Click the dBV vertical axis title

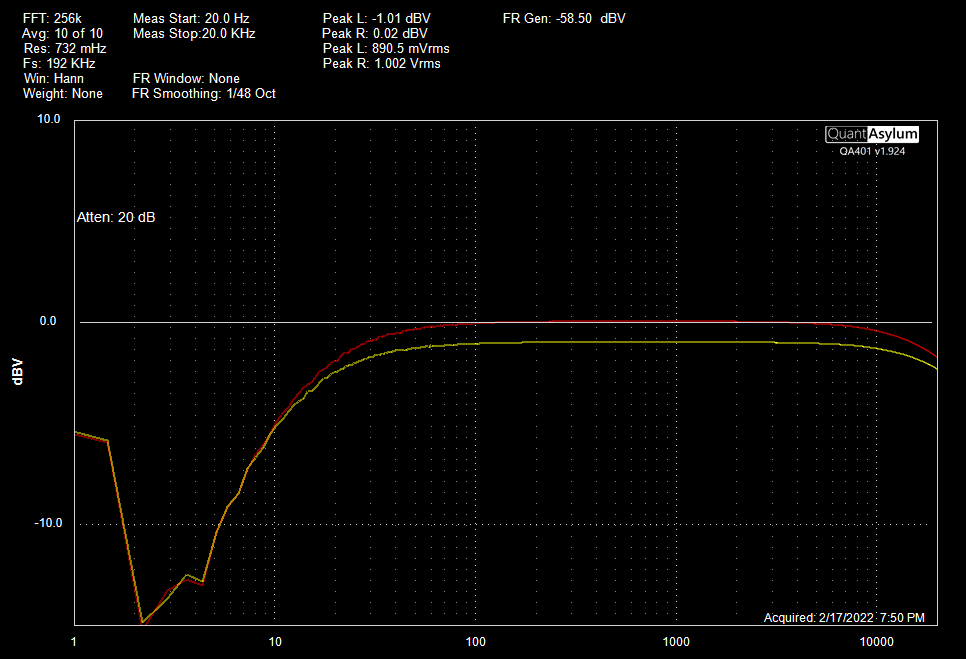click(17, 372)
